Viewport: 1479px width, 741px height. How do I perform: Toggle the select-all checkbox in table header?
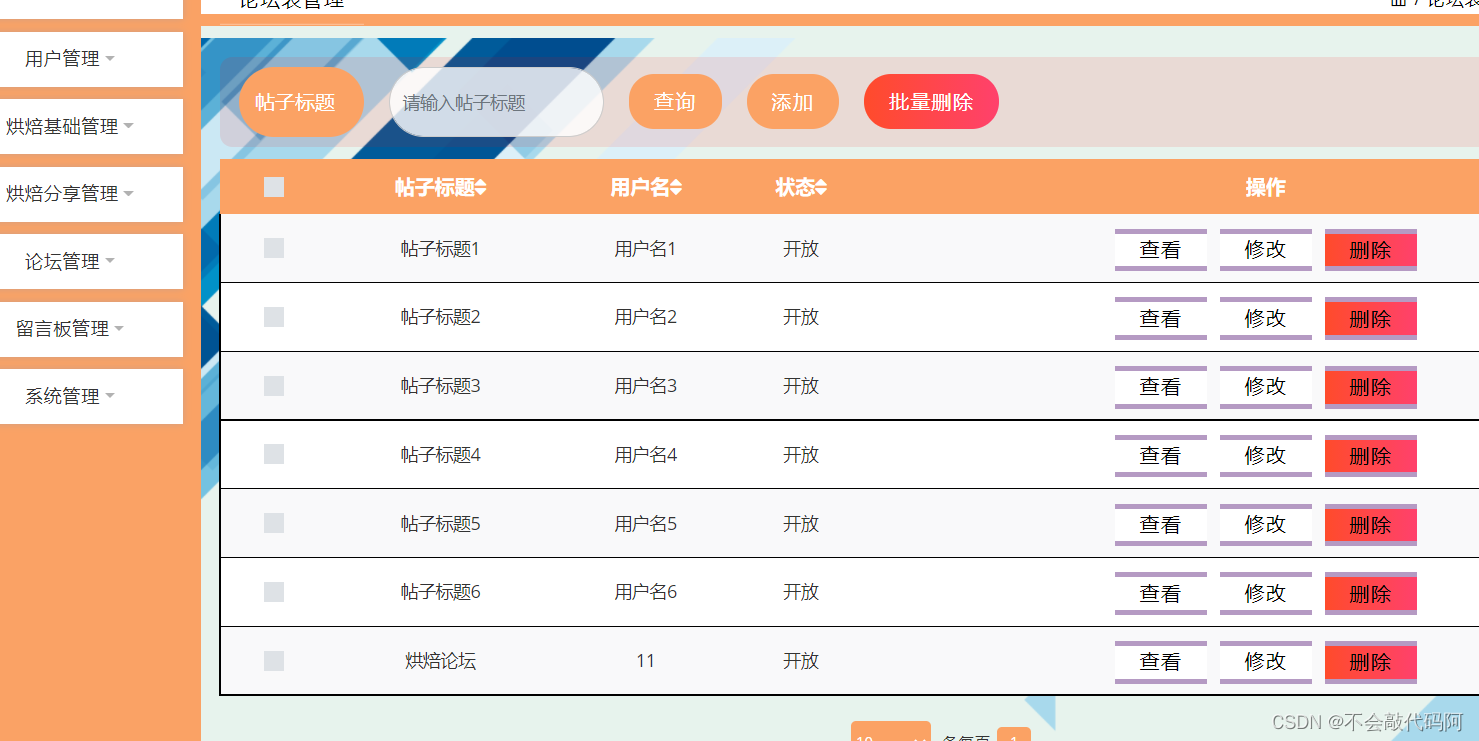pos(274,187)
